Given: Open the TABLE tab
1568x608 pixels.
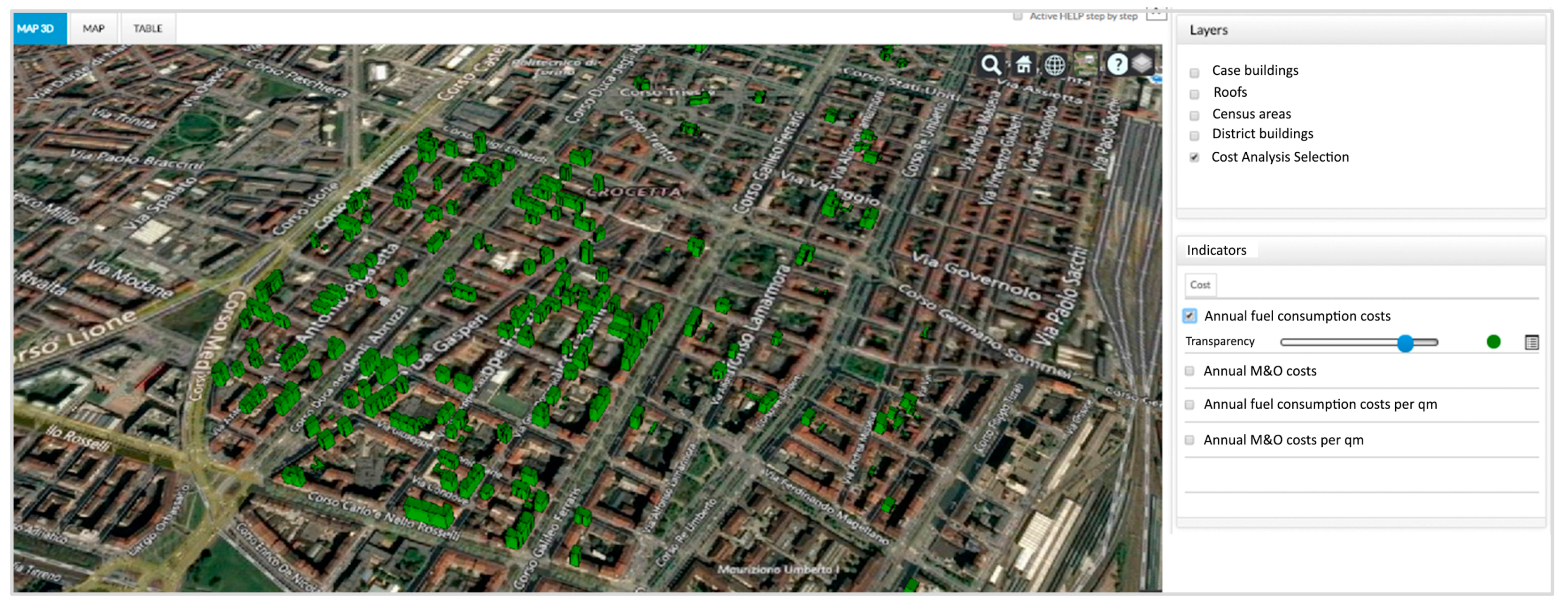Looking at the screenshot, I should [148, 29].
